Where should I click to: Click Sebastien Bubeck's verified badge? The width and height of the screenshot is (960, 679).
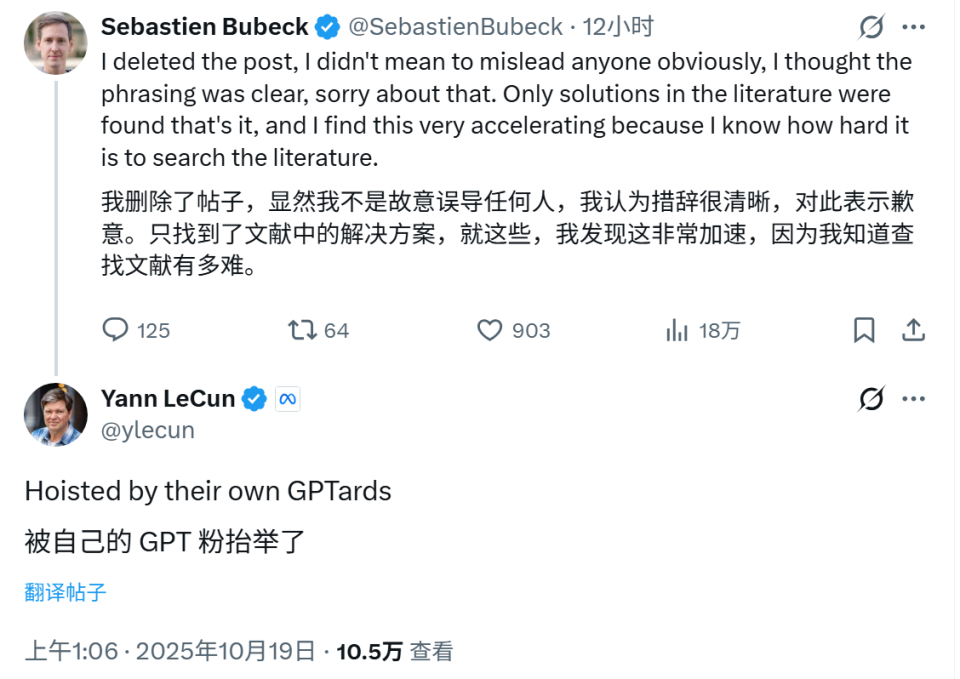tap(327, 27)
